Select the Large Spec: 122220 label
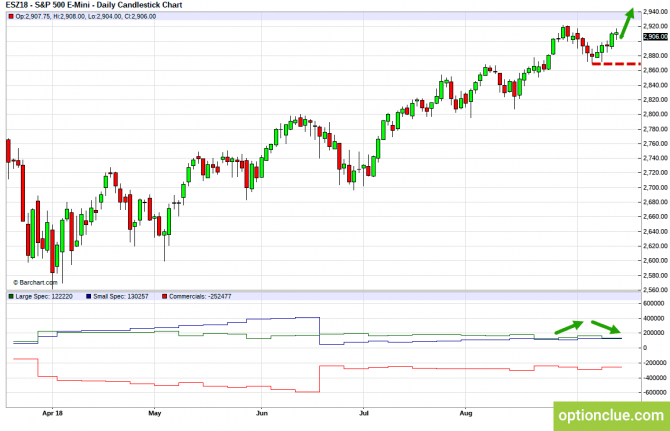670x431 pixels. click(44, 296)
